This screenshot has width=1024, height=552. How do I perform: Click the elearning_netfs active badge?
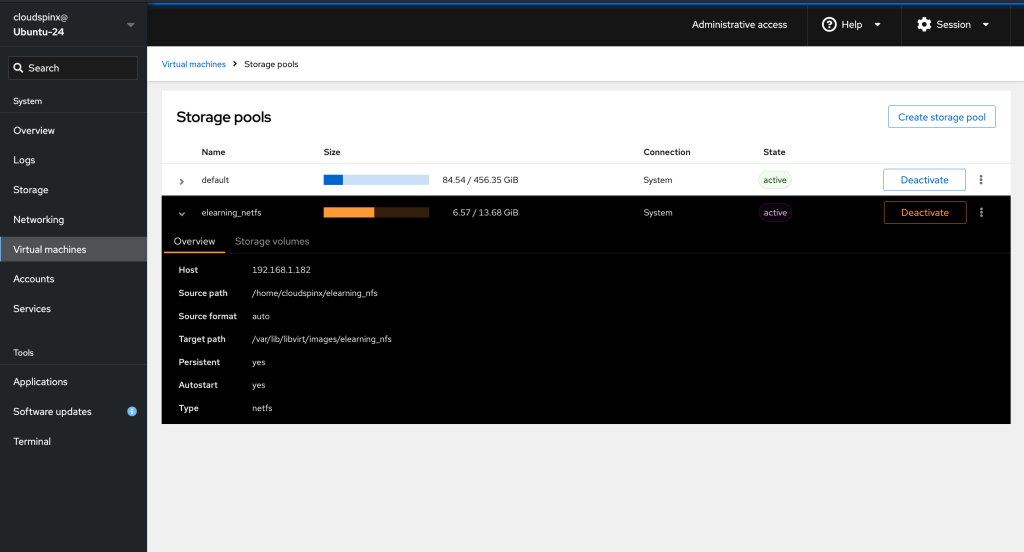[775, 212]
